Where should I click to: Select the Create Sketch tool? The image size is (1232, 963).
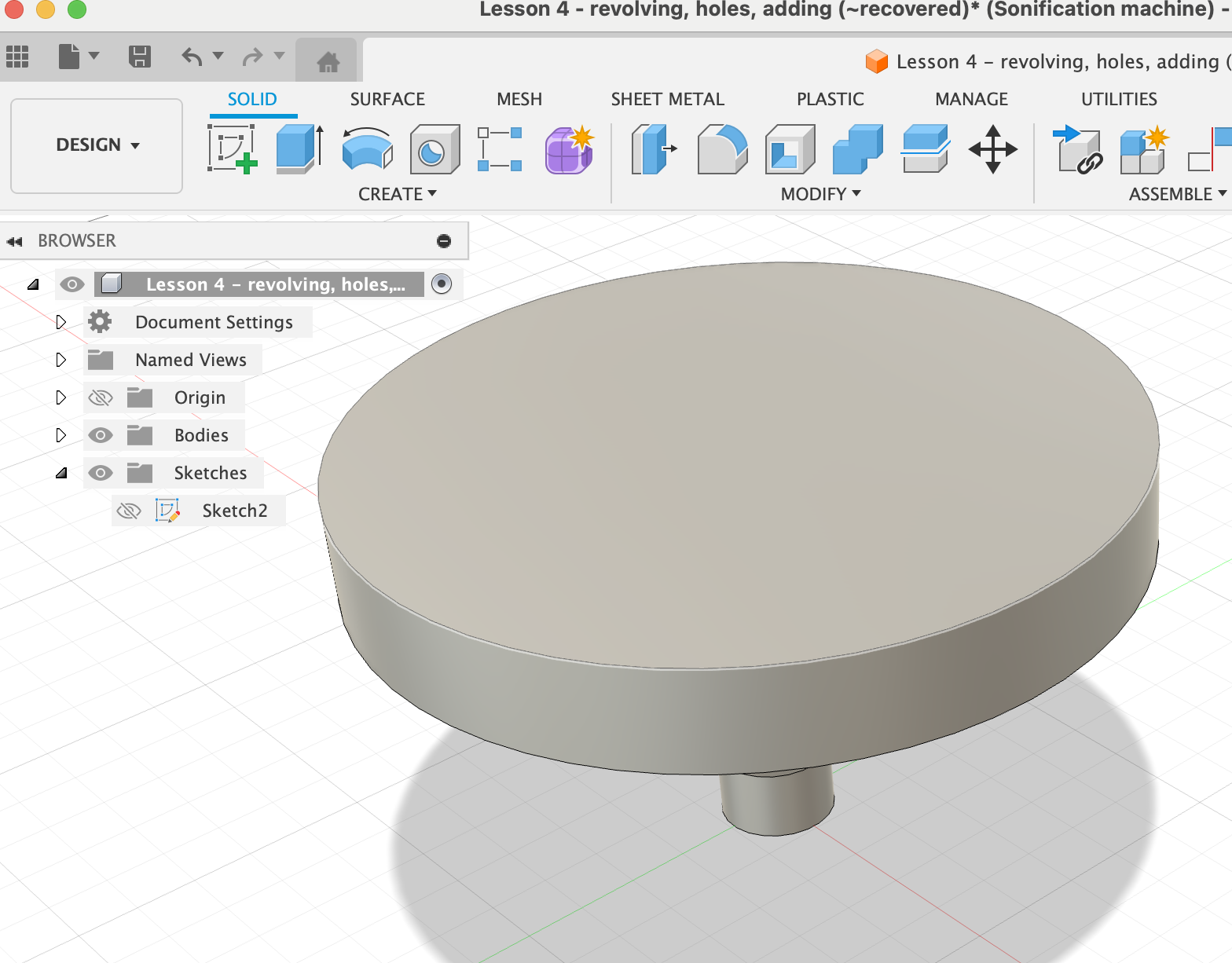click(x=233, y=149)
